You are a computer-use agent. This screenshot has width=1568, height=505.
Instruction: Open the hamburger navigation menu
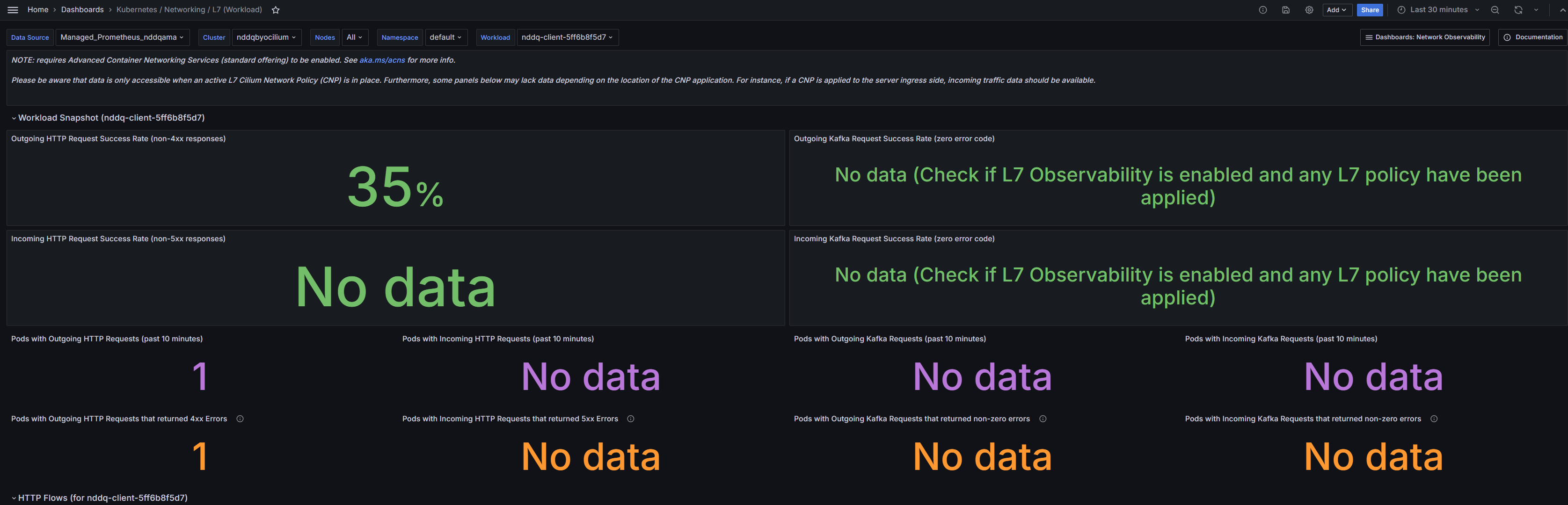click(x=13, y=10)
